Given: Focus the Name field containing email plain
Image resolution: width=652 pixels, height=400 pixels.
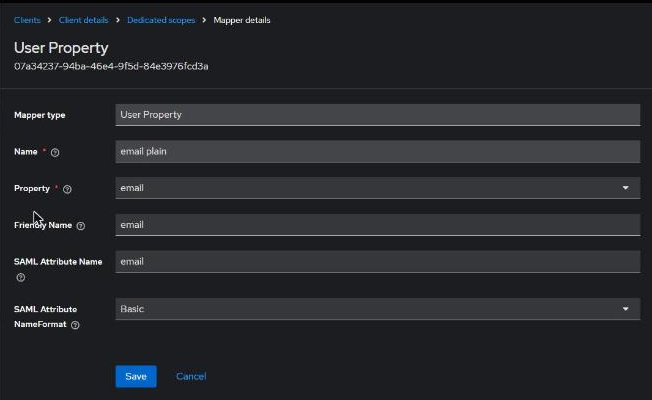Looking at the screenshot, I should pyautogui.click(x=378, y=151).
